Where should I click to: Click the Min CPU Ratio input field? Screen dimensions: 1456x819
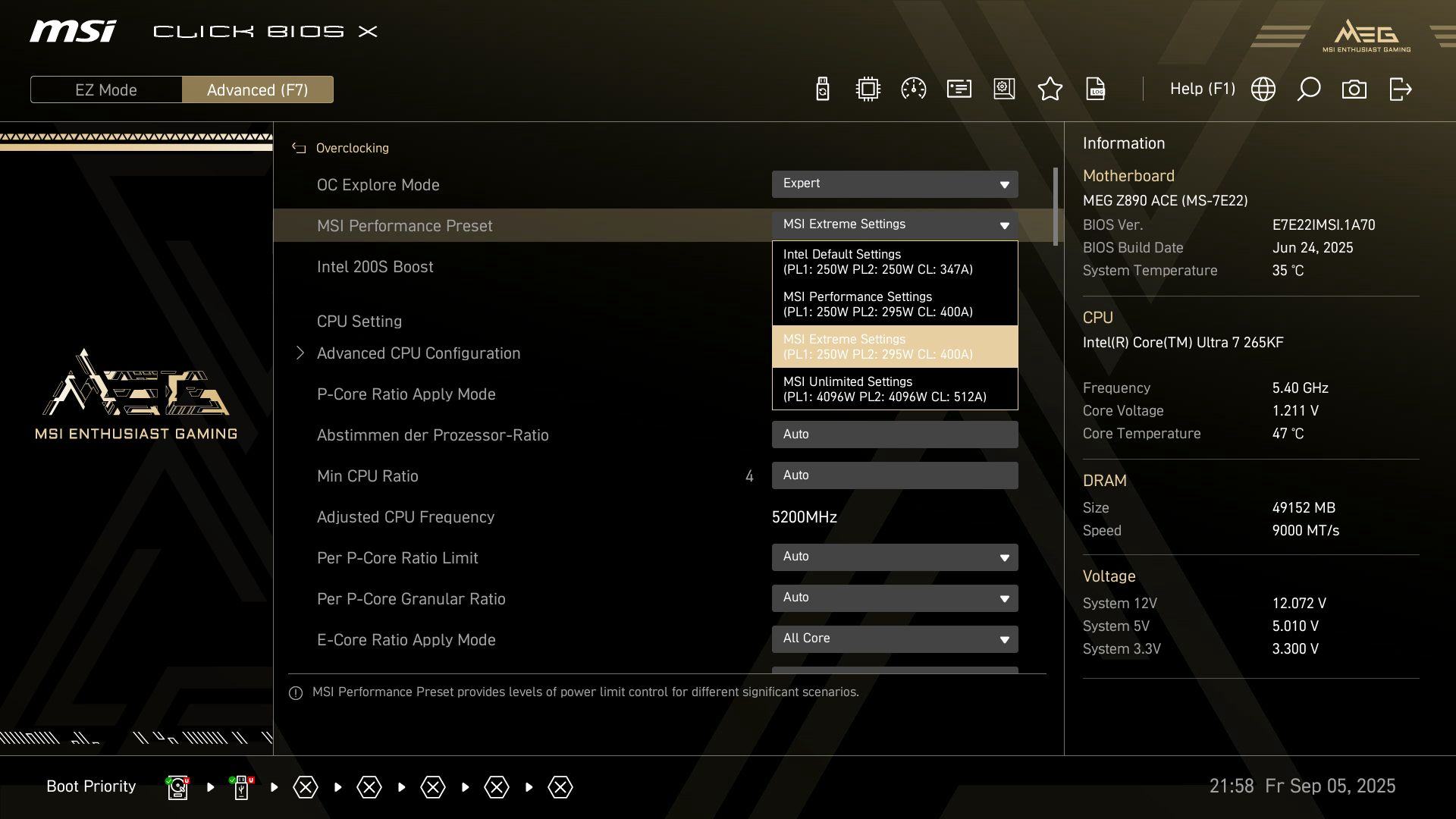pos(894,475)
